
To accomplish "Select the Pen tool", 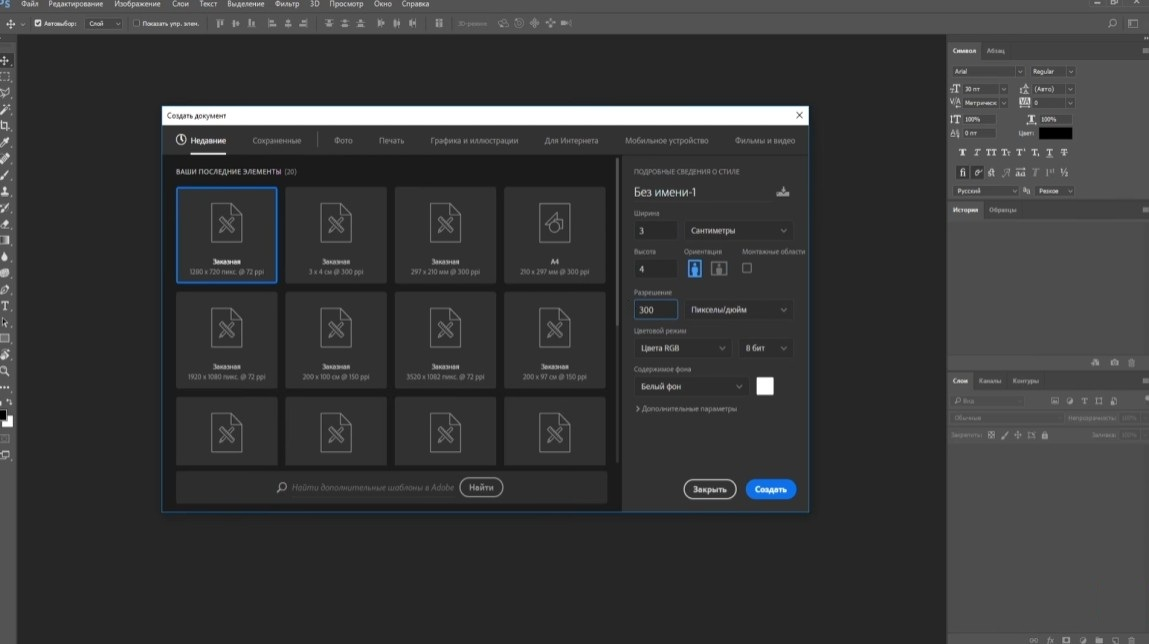I will click(6, 289).
